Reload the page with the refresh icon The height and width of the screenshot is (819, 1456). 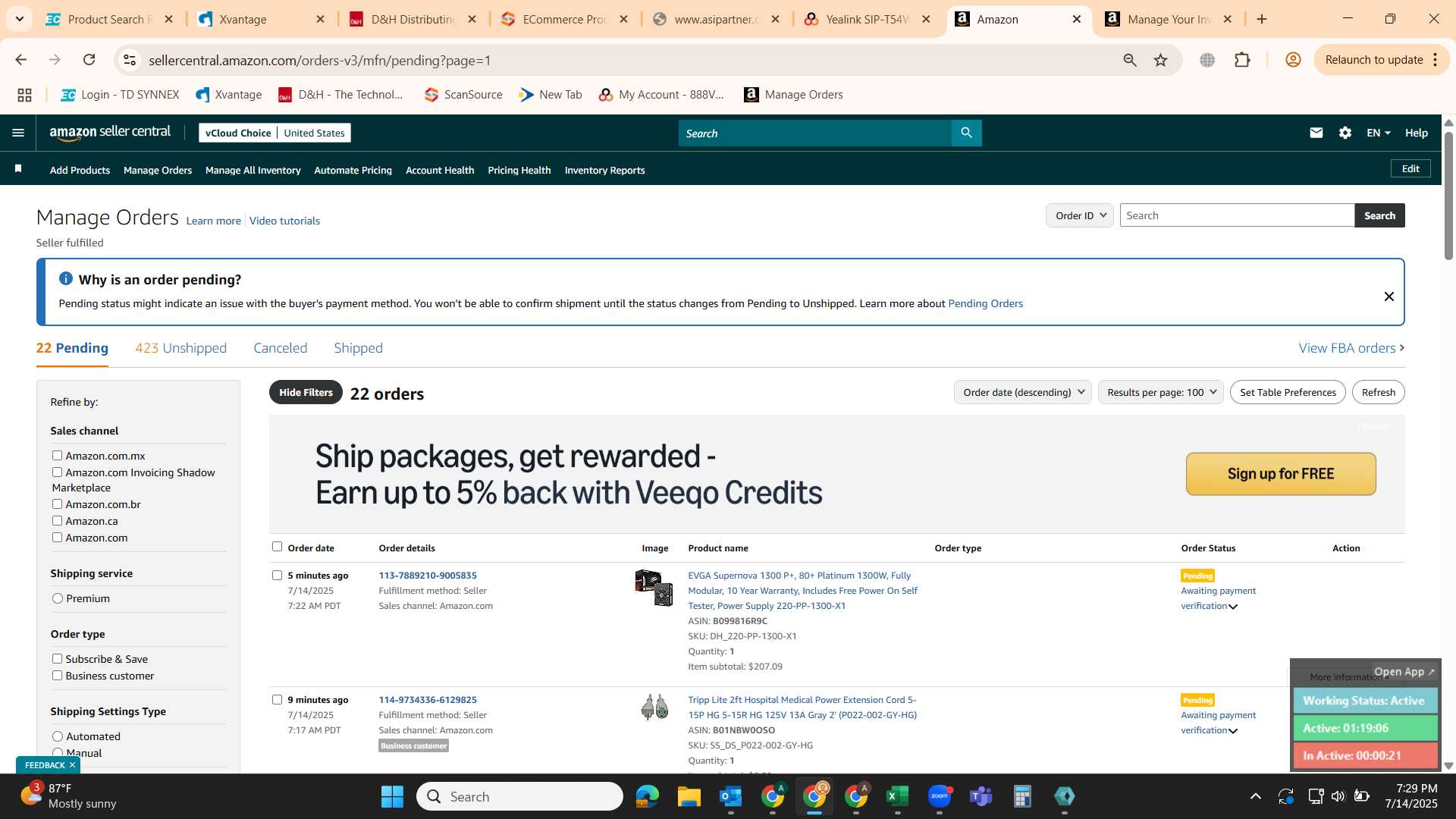pyautogui.click(x=89, y=60)
